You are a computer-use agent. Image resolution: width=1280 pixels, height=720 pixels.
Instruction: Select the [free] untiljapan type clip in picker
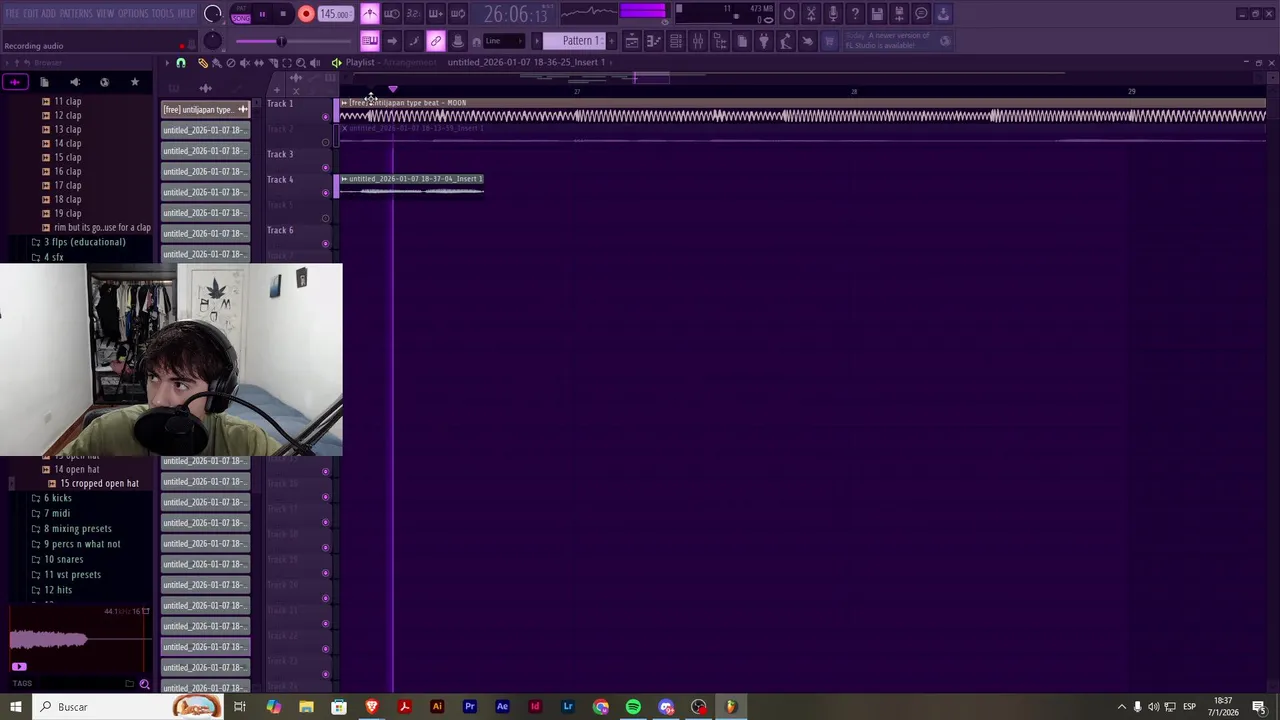coord(205,109)
